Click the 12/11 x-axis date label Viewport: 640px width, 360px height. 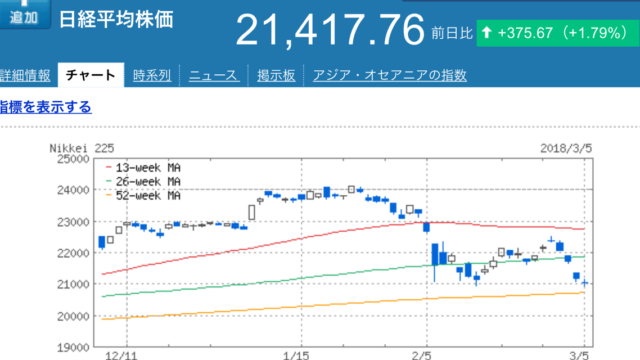(121, 356)
